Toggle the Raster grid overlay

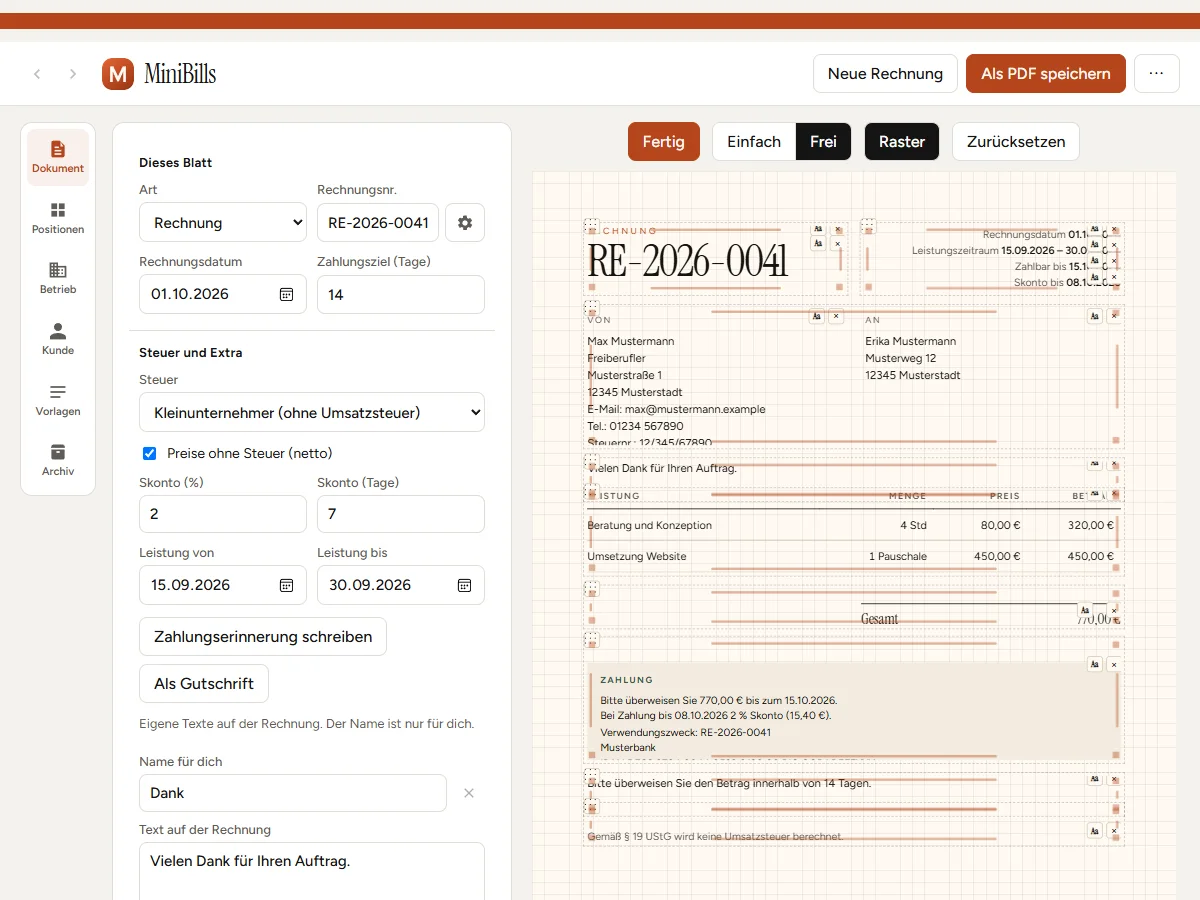click(902, 142)
